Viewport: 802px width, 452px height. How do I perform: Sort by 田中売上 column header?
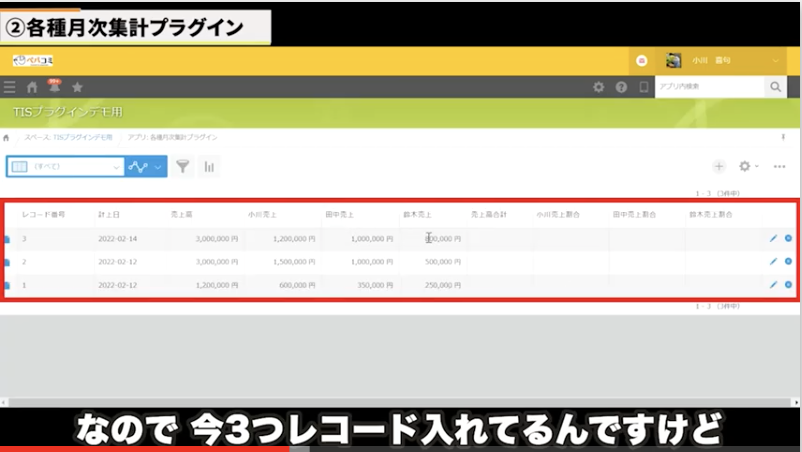340,214
